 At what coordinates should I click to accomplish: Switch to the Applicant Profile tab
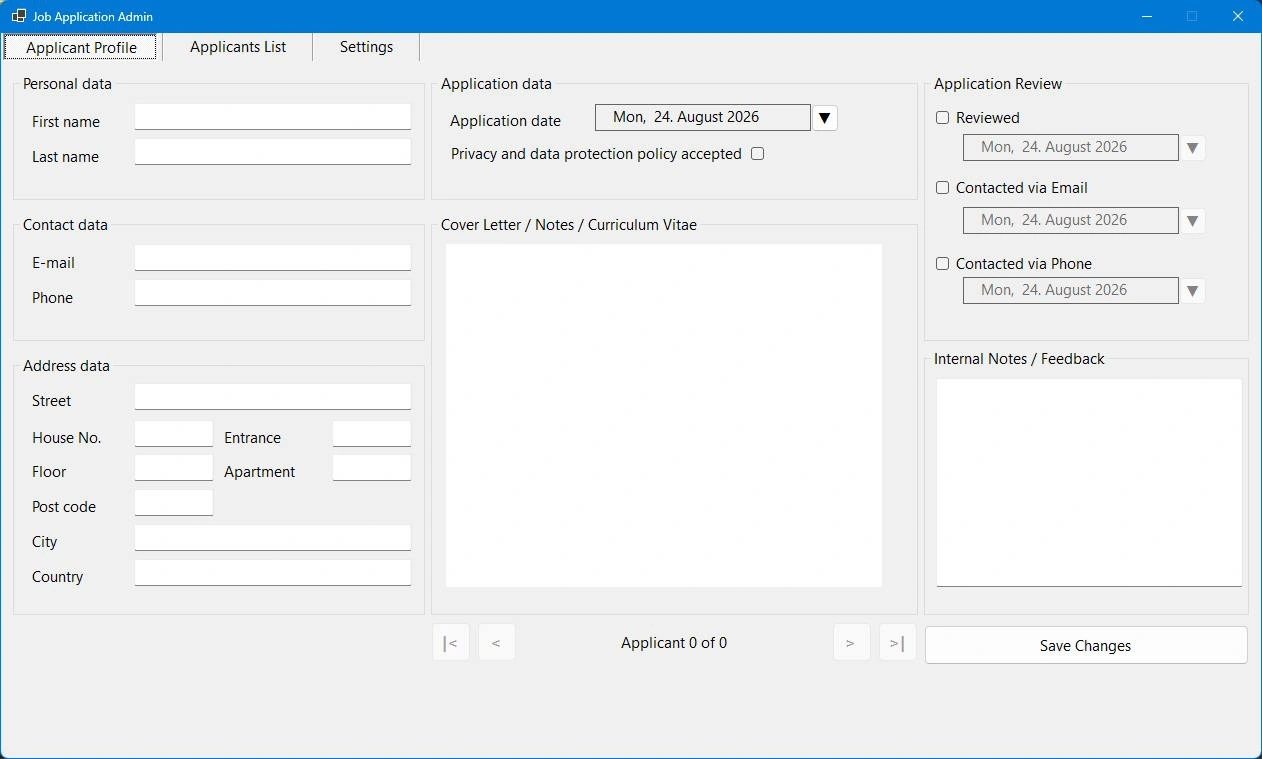pos(82,47)
